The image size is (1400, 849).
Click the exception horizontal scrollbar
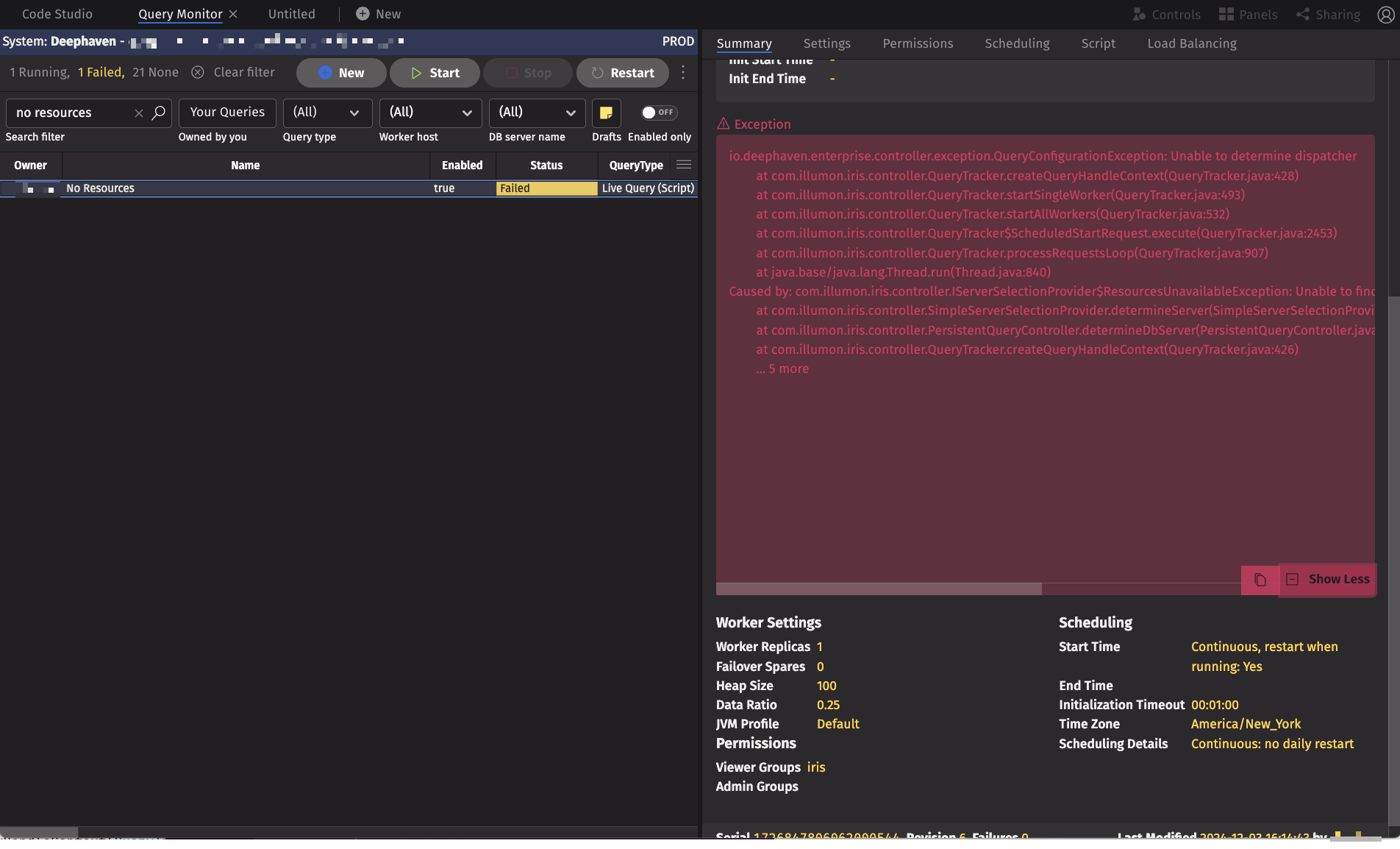pyautogui.click(x=879, y=589)
